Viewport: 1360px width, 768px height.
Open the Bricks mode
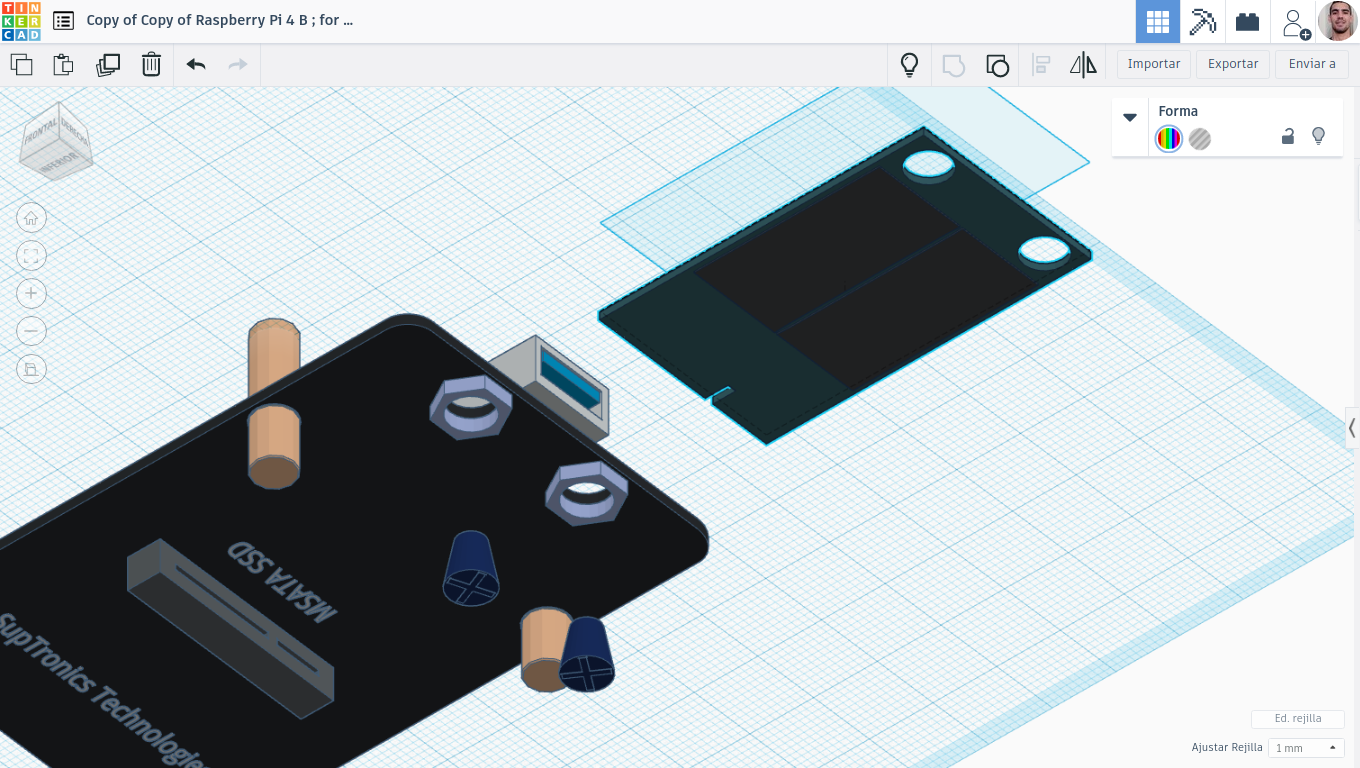click(x=1247, y=21)
